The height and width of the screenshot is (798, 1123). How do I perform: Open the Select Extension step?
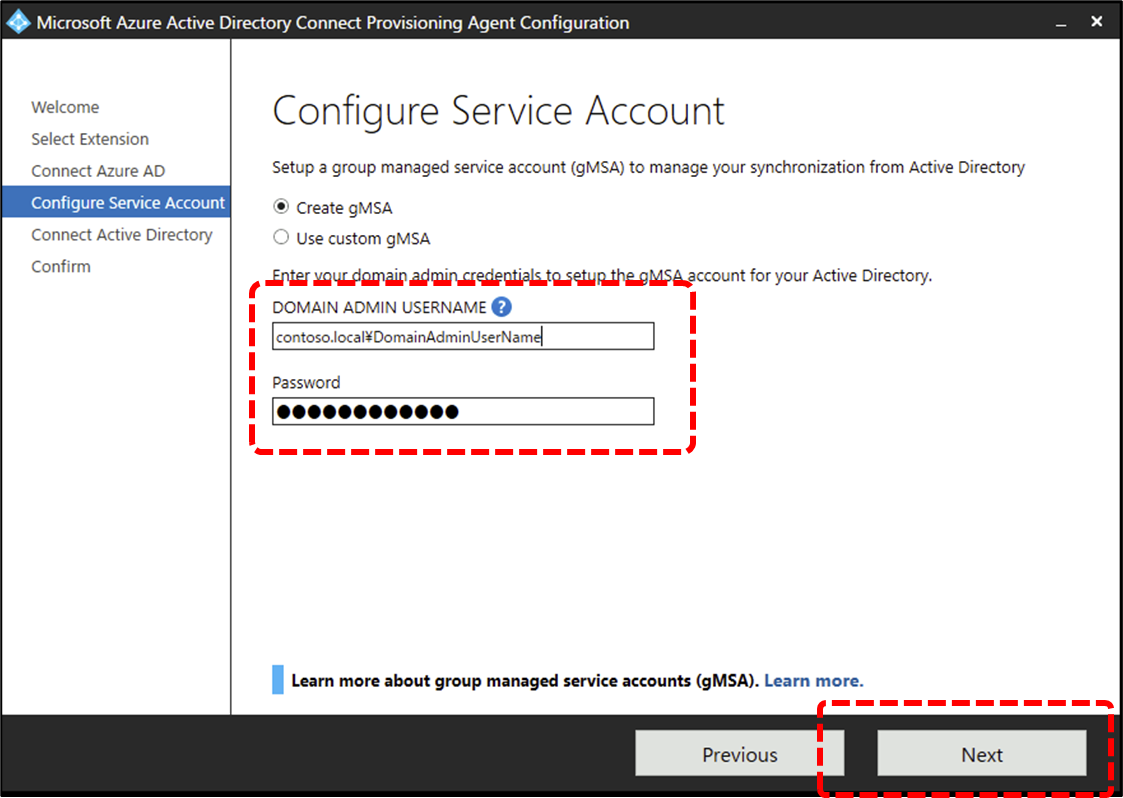90,139
